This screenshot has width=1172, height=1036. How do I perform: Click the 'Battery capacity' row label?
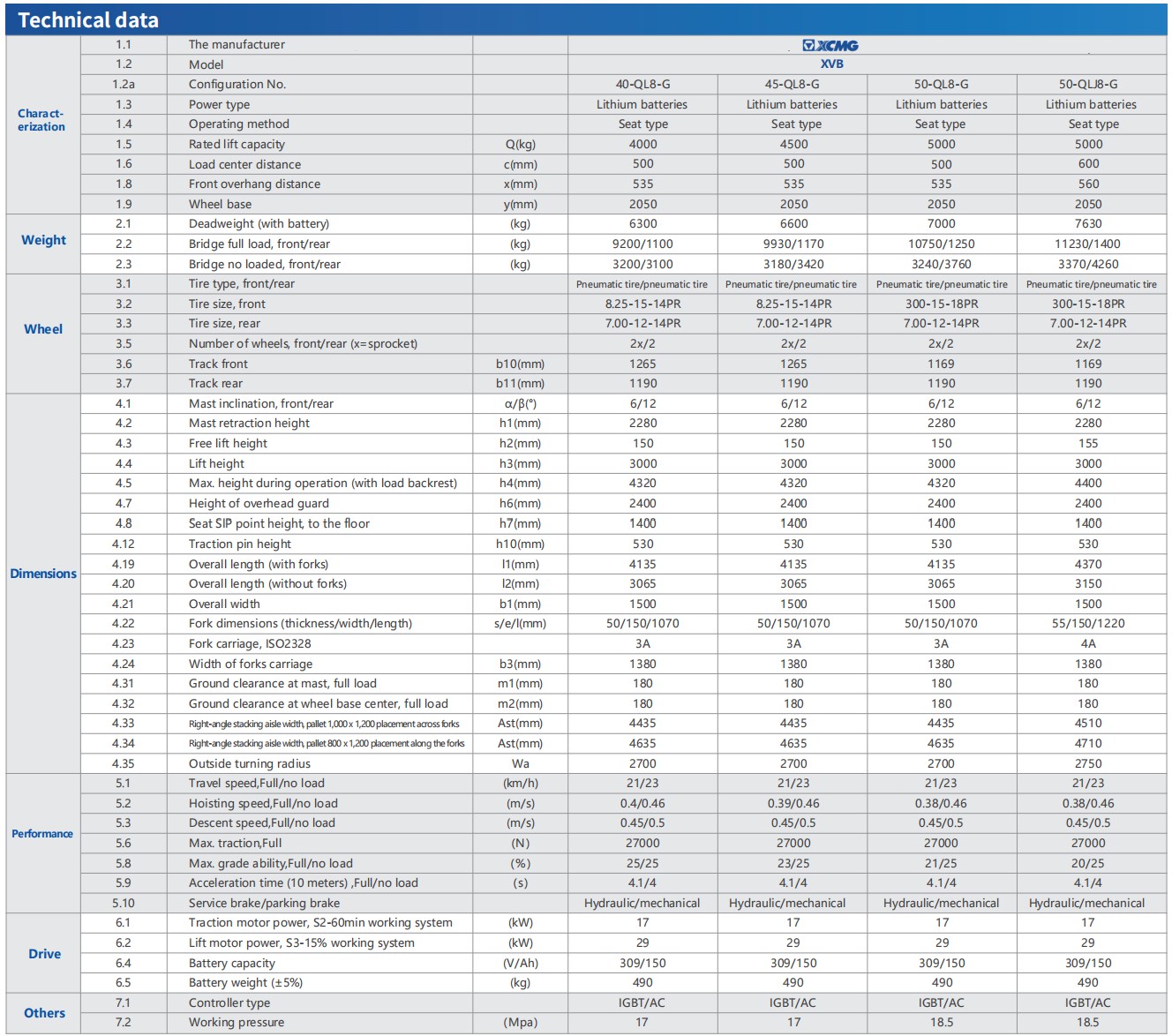[x=232, y=964]
